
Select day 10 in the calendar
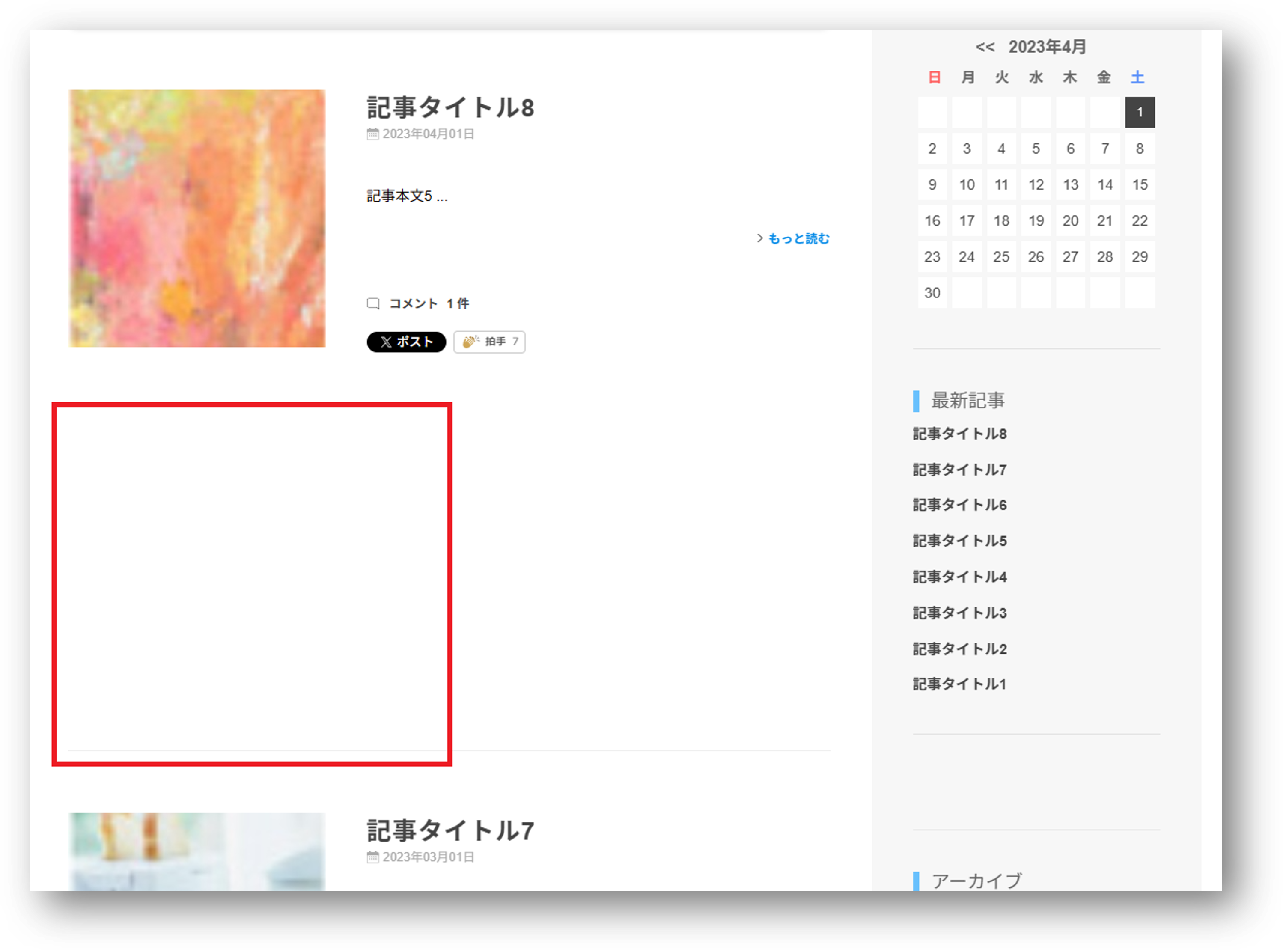coord(967,185)
